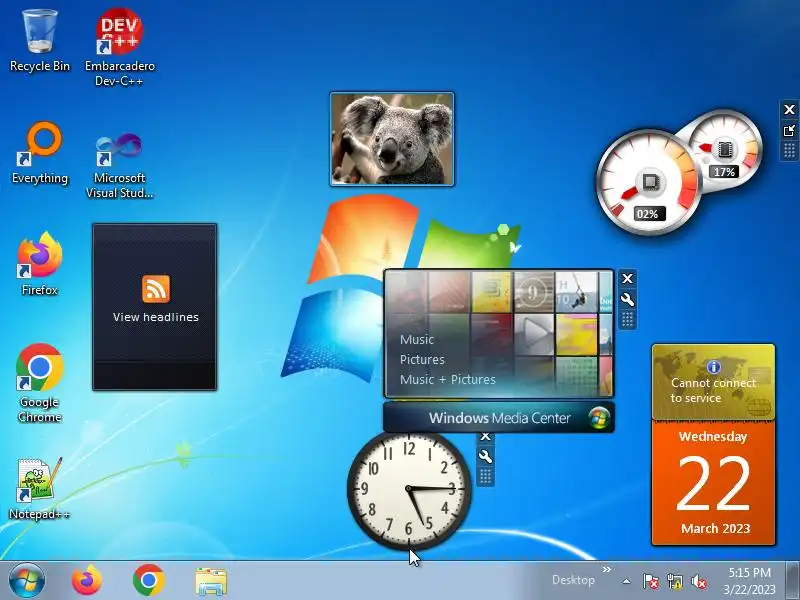Open the Everything search shortcut
The width and height of the screenshot is (800, 600).
[x=40, y=153]
